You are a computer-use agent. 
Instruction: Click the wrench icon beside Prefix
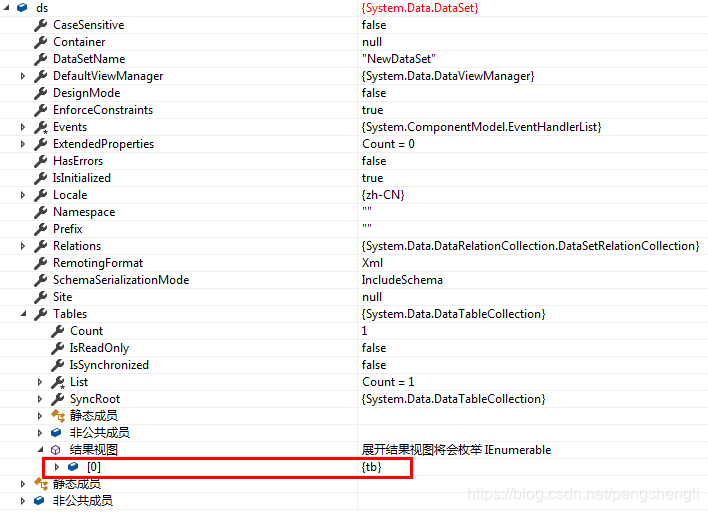tap(41, 229)
